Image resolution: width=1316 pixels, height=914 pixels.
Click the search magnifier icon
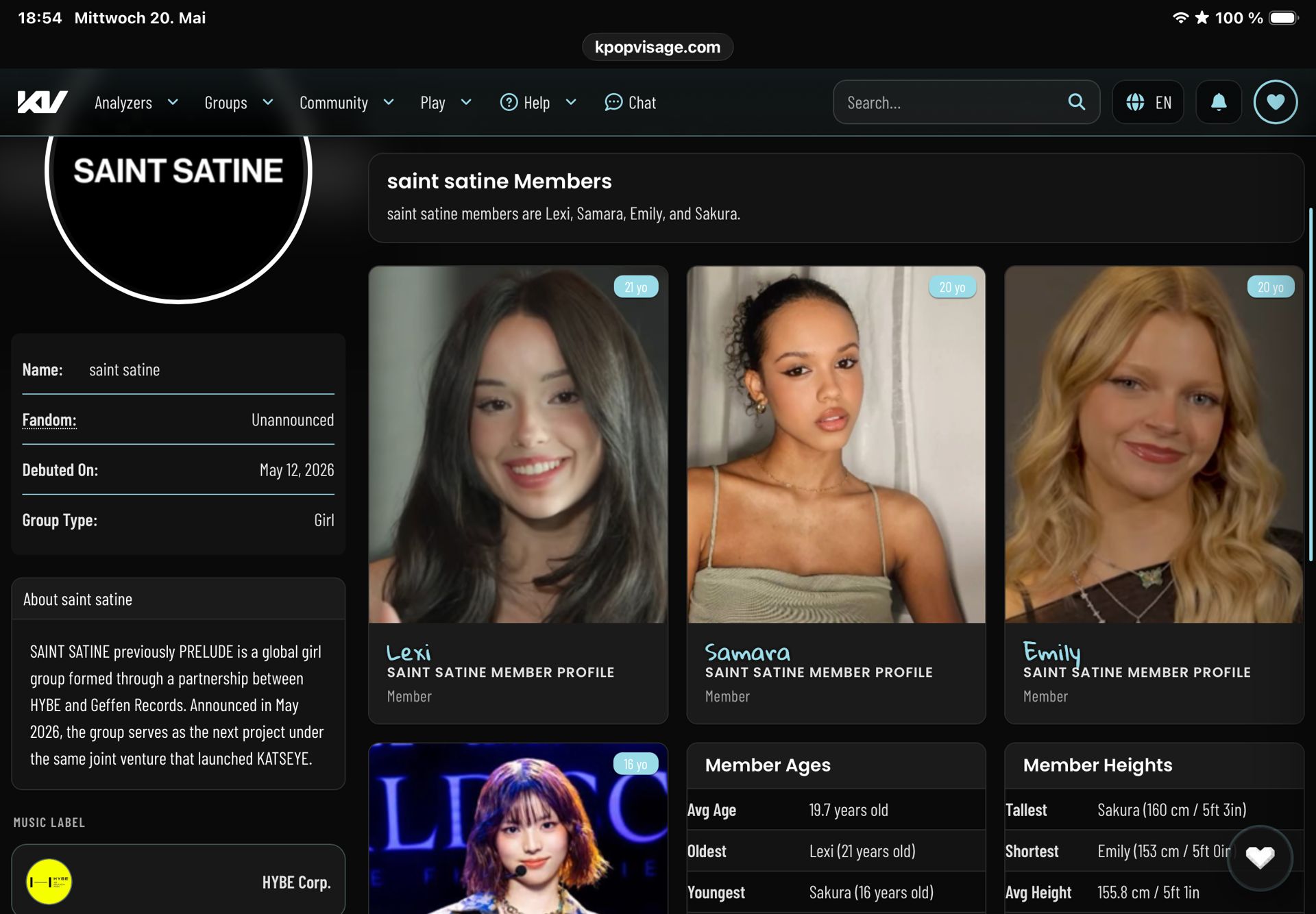(x=1076, y=102)
